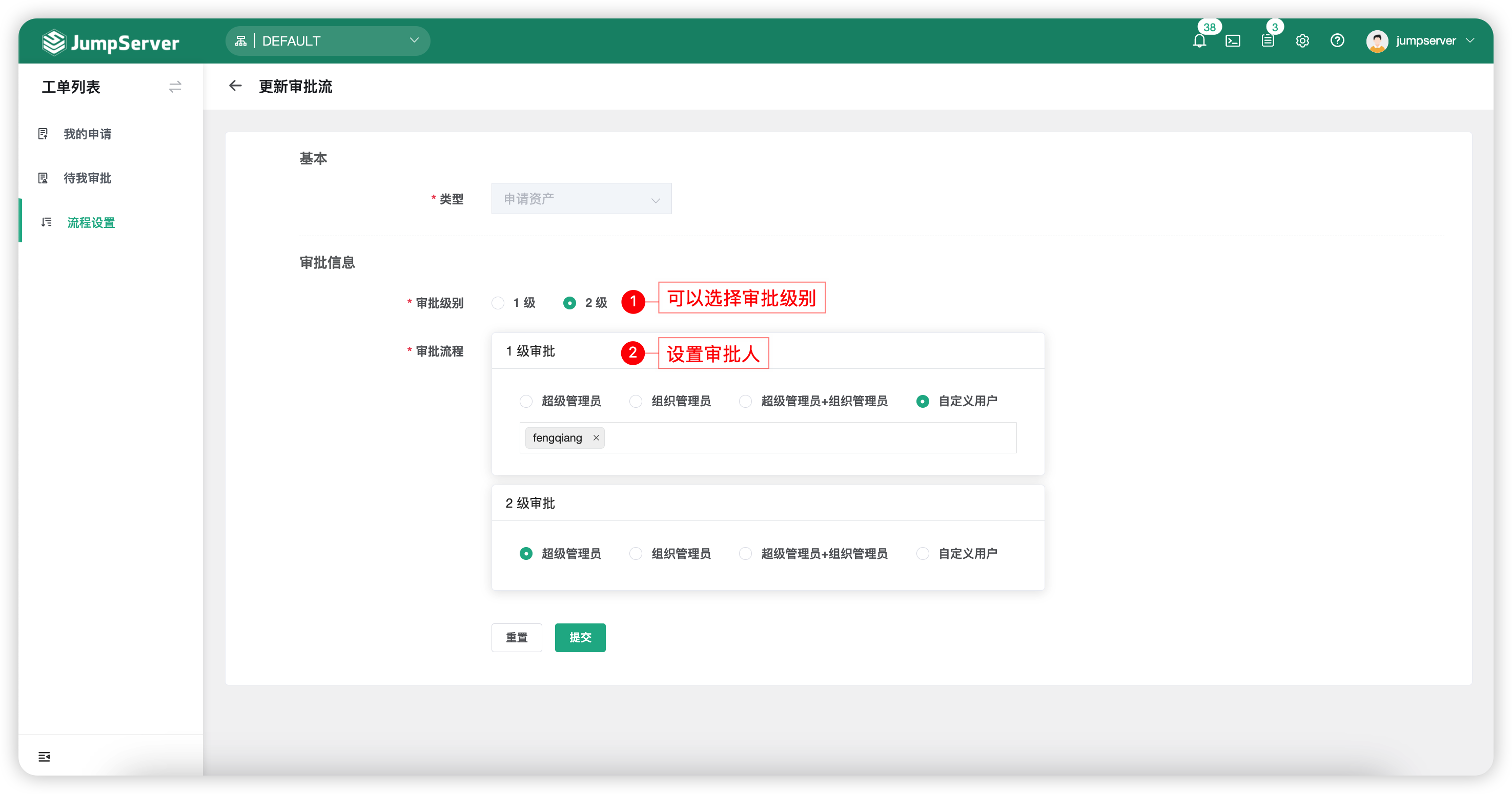Expand the jumpserver user menu
The image size is (1512, 794).
(1470, 40)
